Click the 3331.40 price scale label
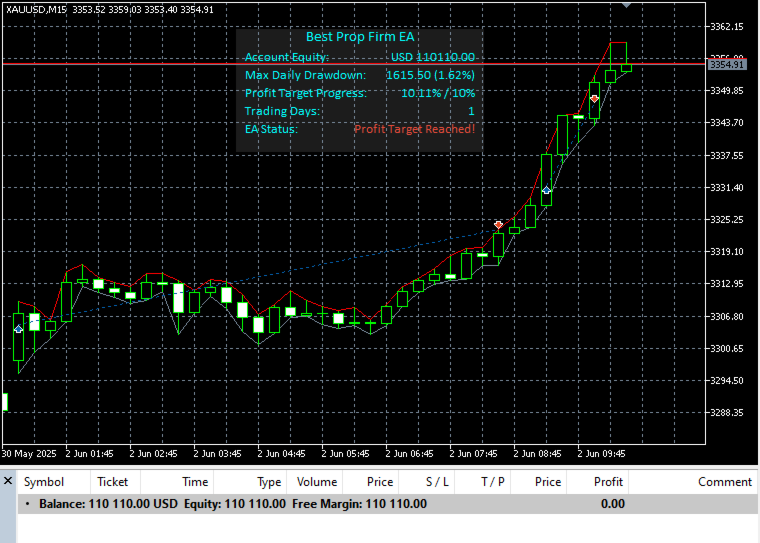 727,188
